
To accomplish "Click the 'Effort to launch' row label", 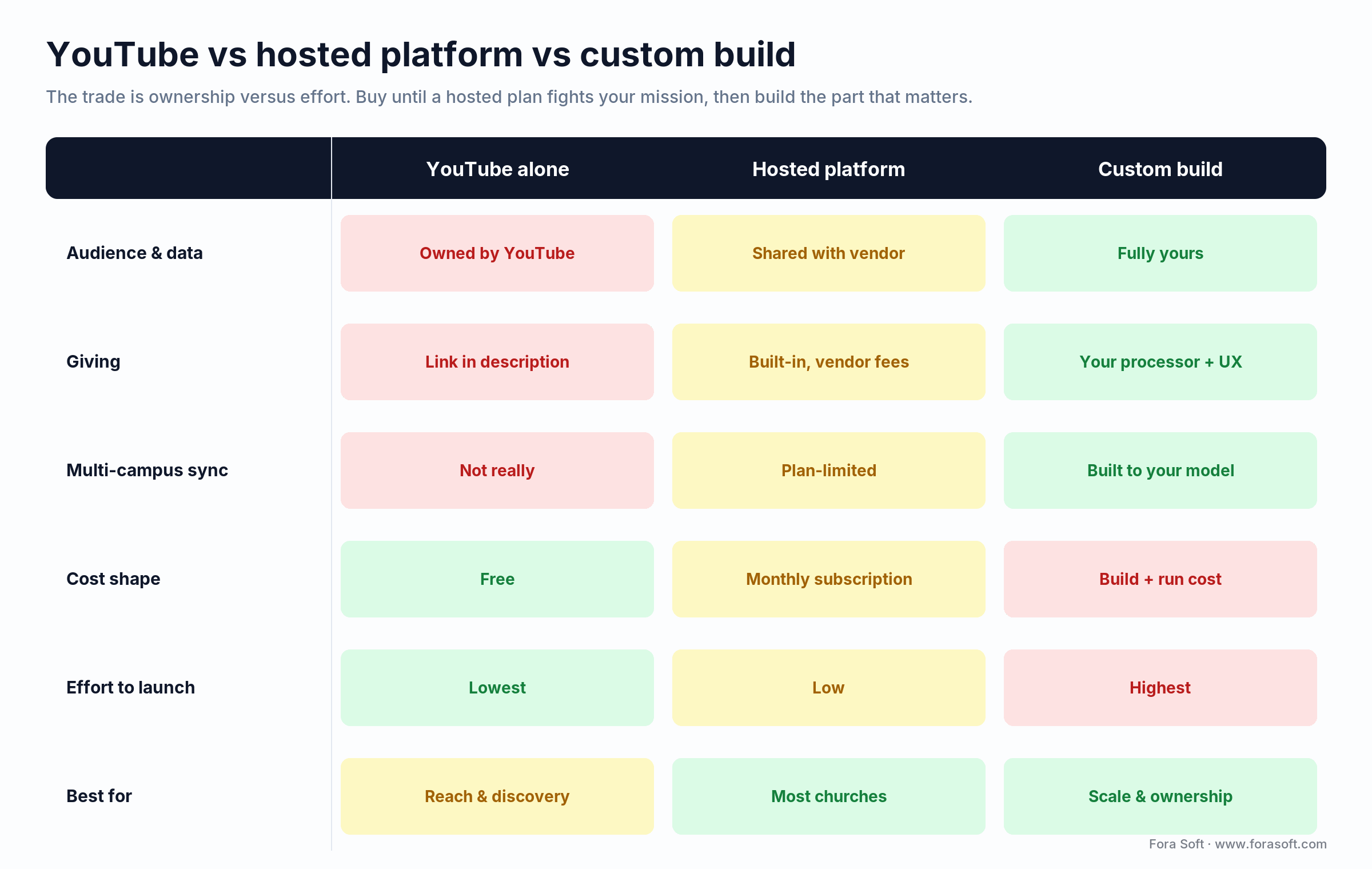I will [131, 688].
